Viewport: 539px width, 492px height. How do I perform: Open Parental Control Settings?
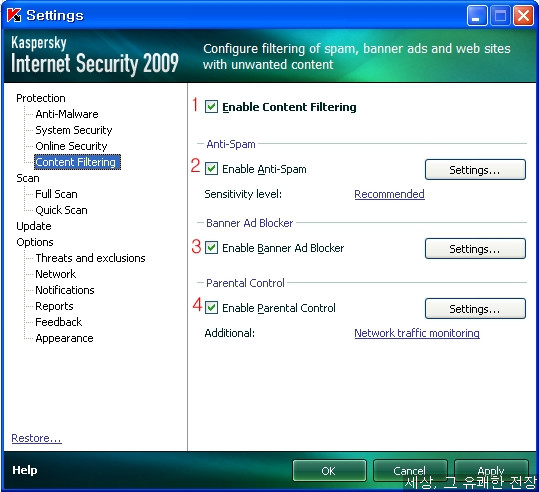(475, 308)
